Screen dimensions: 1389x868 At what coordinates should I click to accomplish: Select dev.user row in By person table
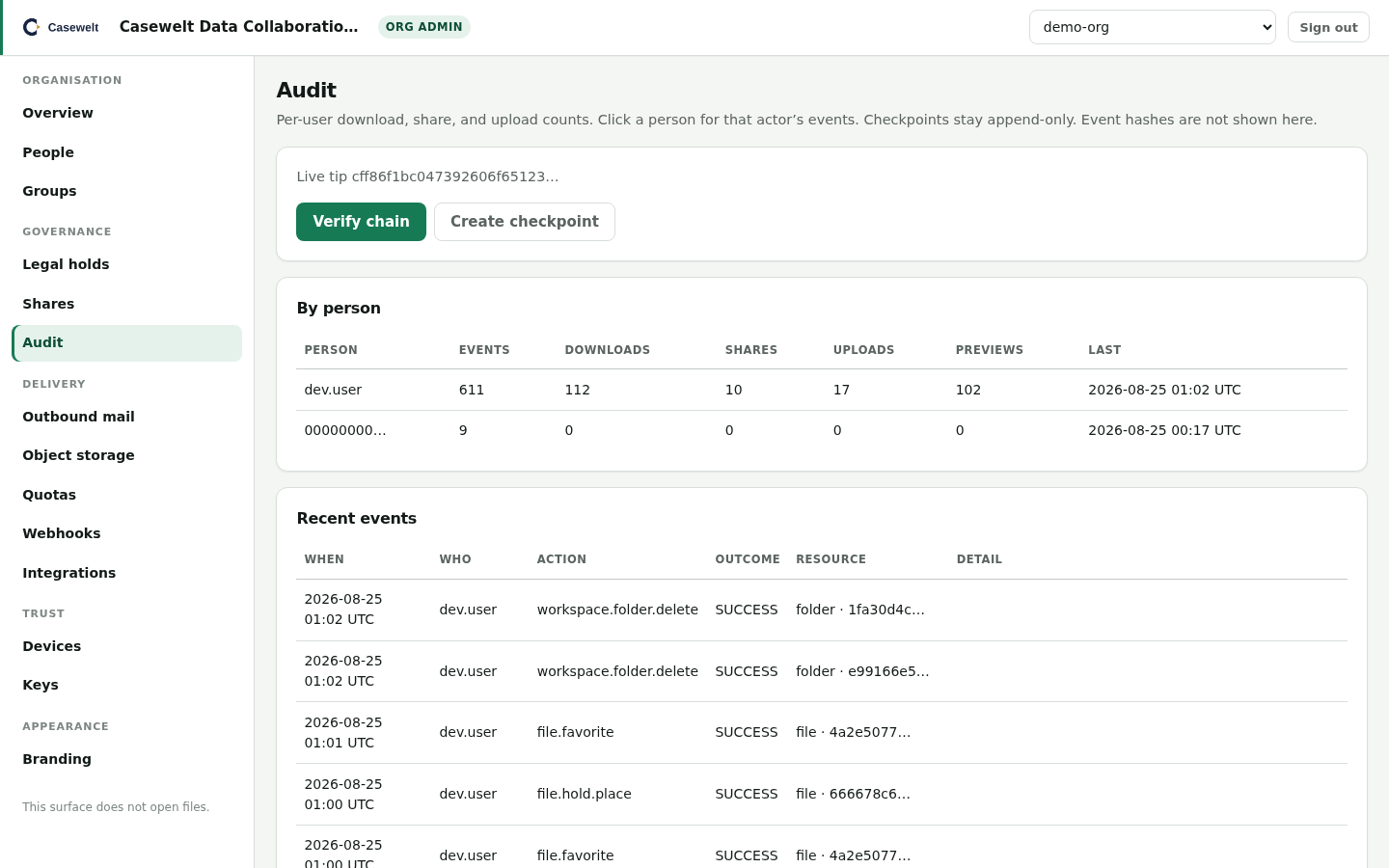coord(822,390)
